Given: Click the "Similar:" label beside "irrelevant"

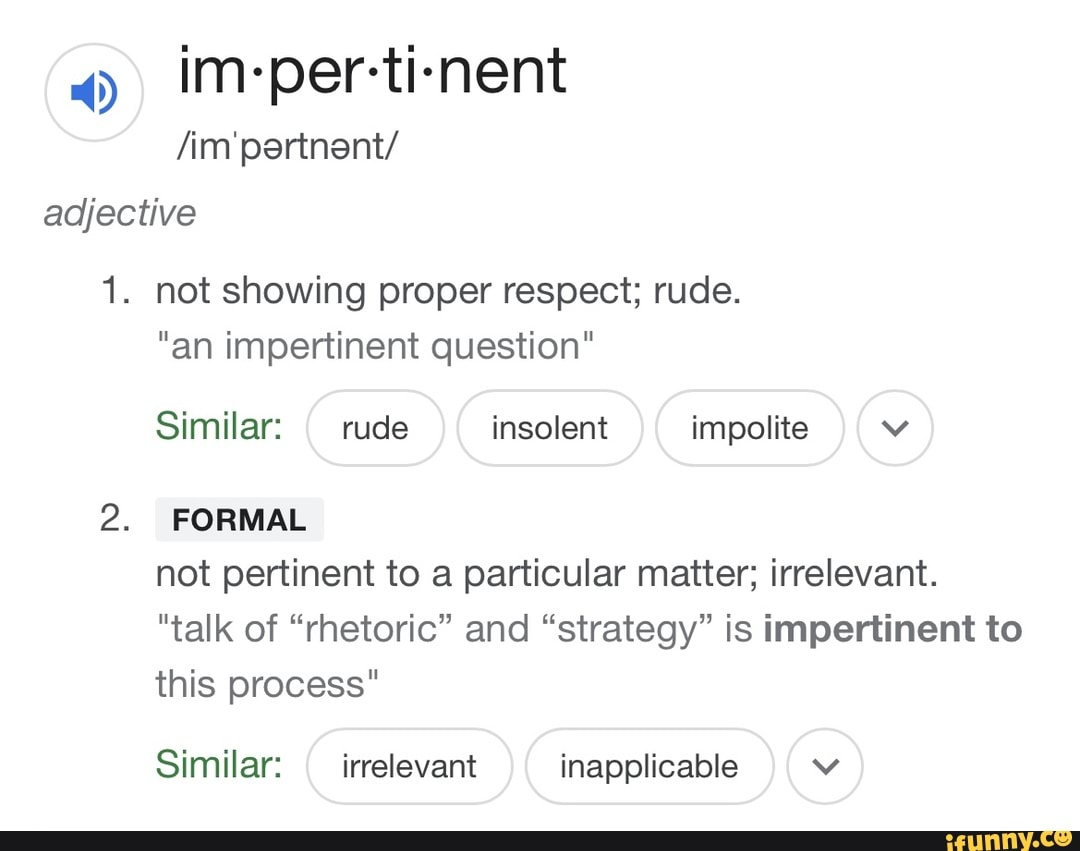Looking at the screenshot, I should tap(217, 765).
